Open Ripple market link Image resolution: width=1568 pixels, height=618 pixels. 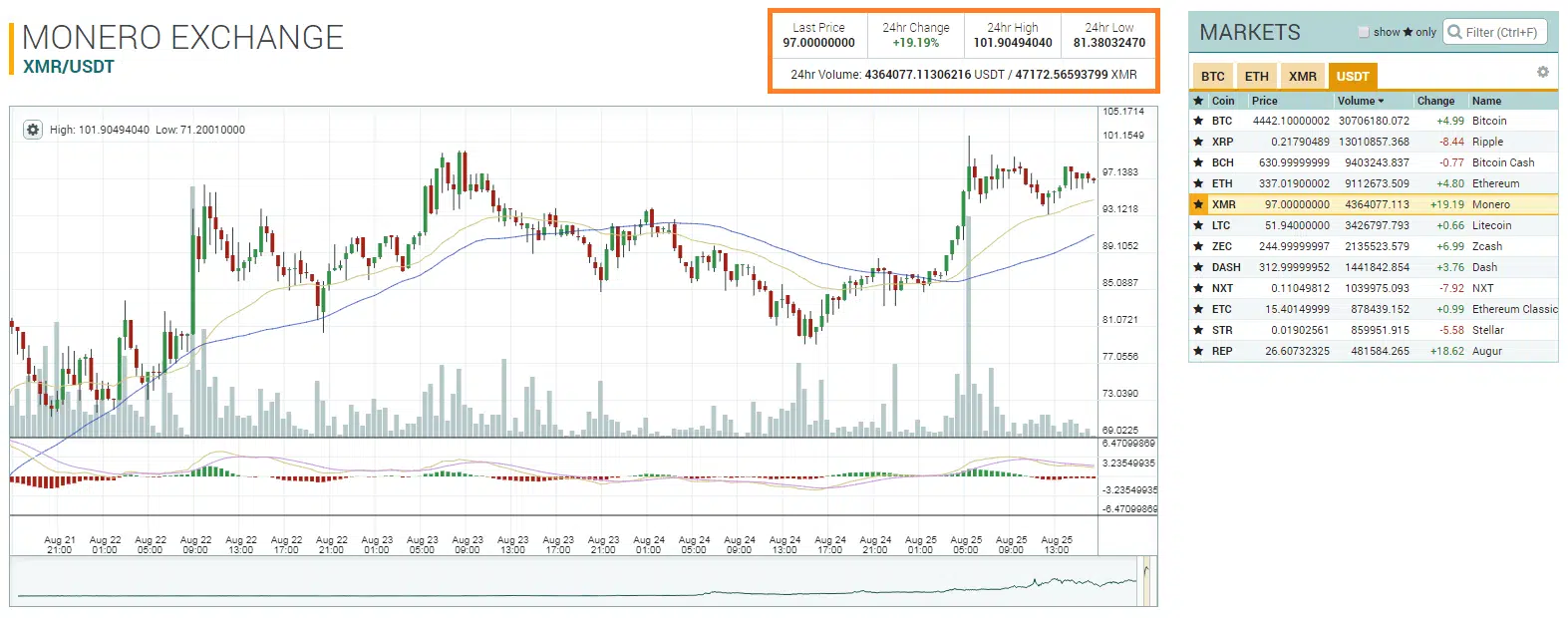[x=1487, y=142]
